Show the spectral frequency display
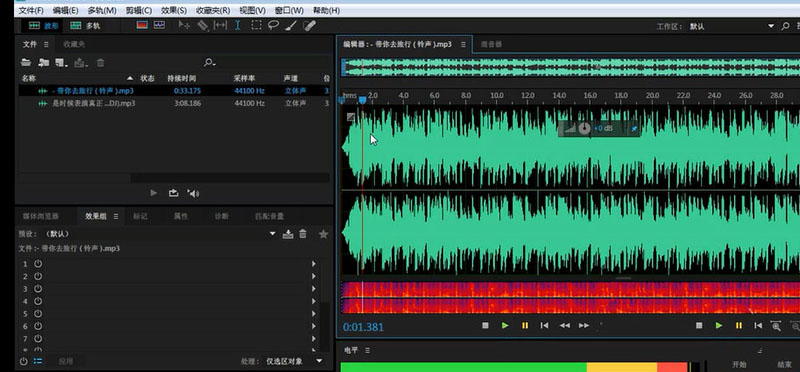The image size is (800, 372). tap(142, 24)
